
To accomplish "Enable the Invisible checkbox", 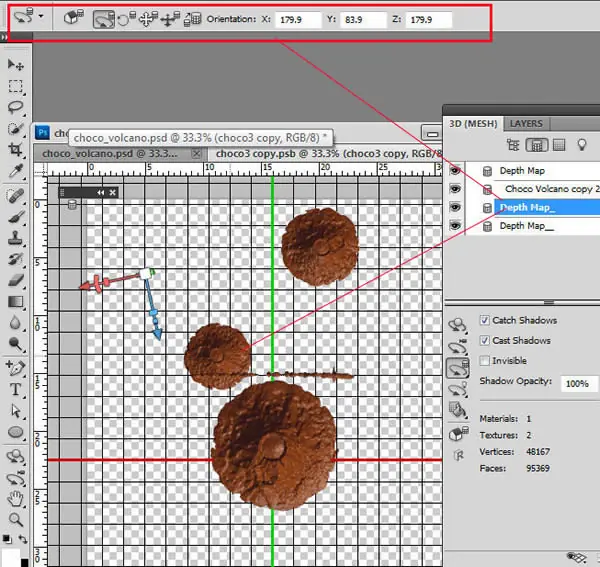I will tap(484, 360).
